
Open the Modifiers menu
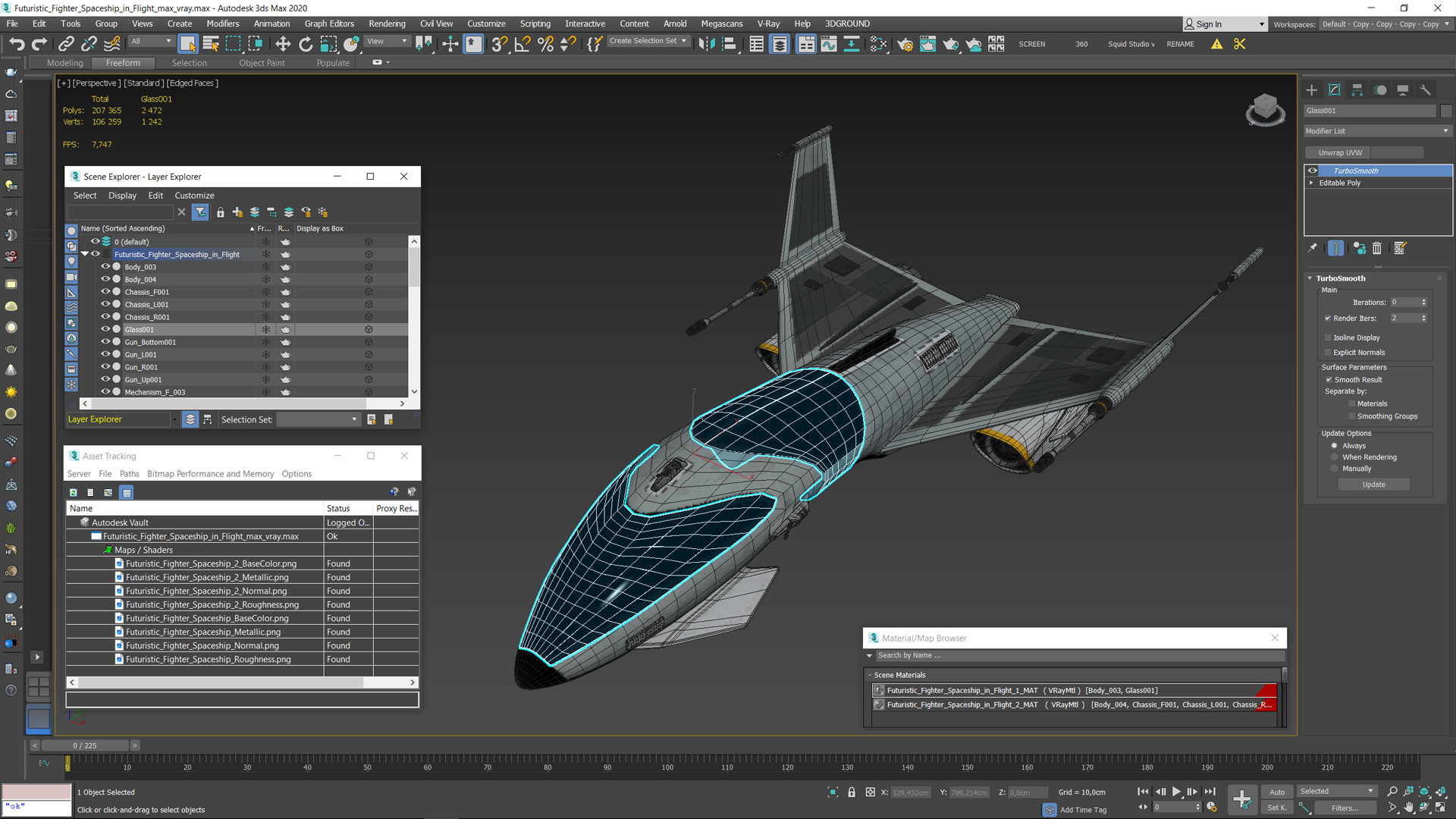(223, 24)
